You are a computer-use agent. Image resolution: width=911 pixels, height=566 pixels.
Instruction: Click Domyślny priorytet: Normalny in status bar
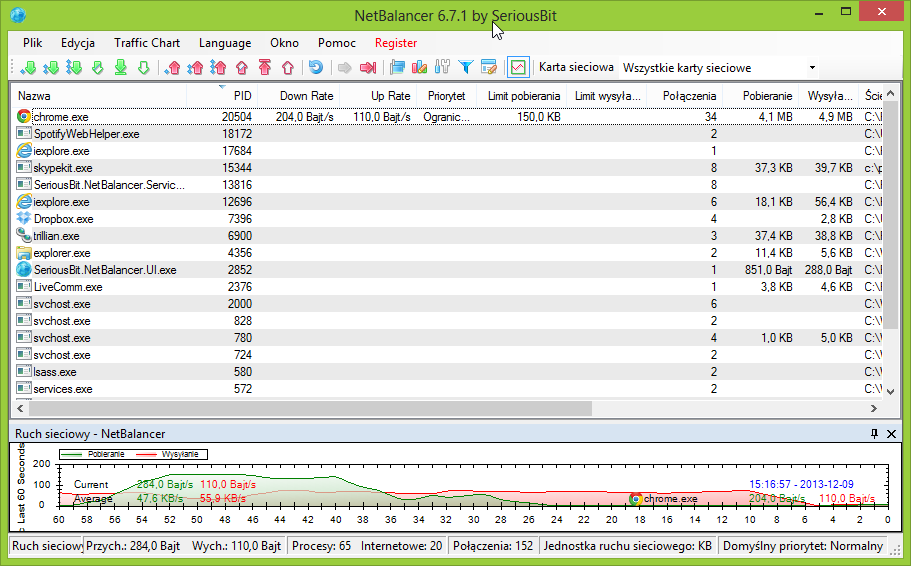click(x=802, y=546)
